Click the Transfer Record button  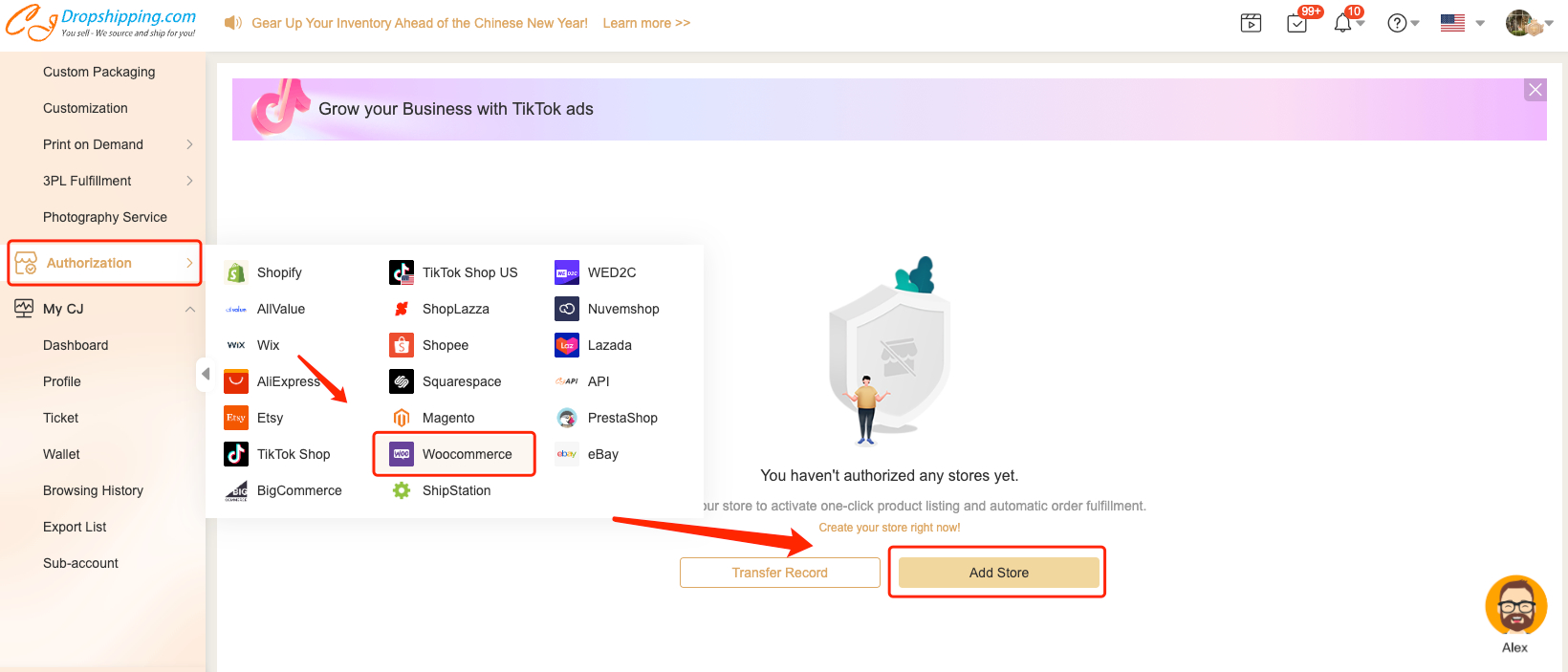coord(779,573)
